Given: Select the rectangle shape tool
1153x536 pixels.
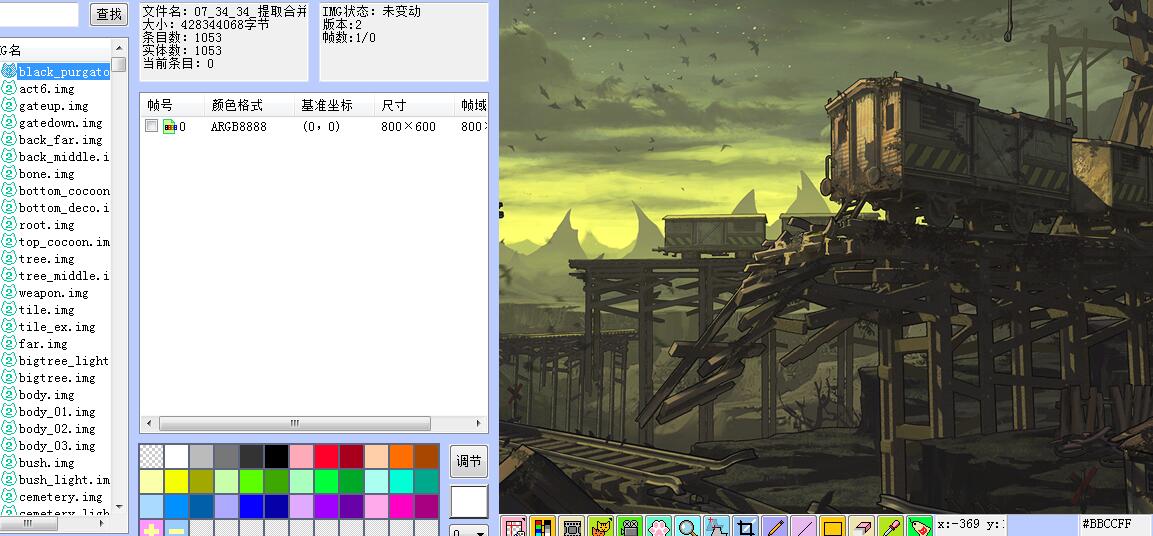Looking at the screenshot, I should 832,526.
